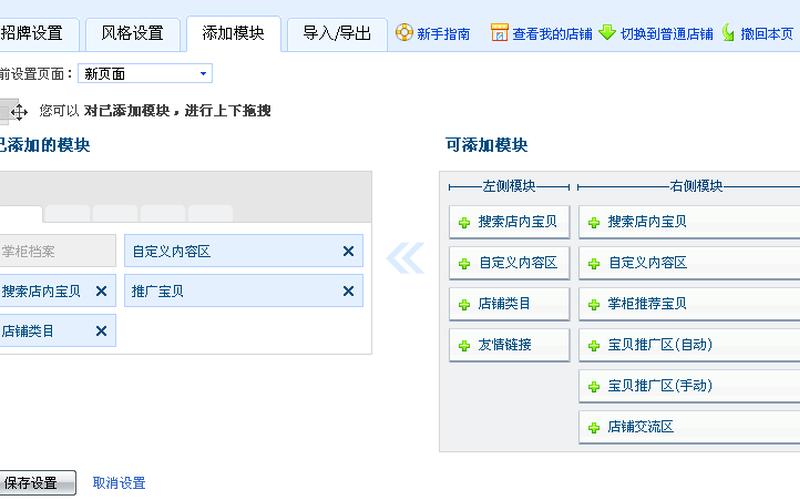Click the 掌柜推荐宝贝 module label
Image resolution: width=800 pixels, height=500 pixels.
pyautogui.click(x=647, y=304)
